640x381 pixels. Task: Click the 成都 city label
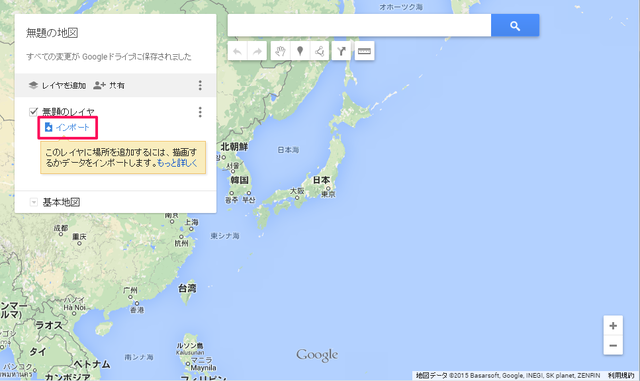pos(61,228)
